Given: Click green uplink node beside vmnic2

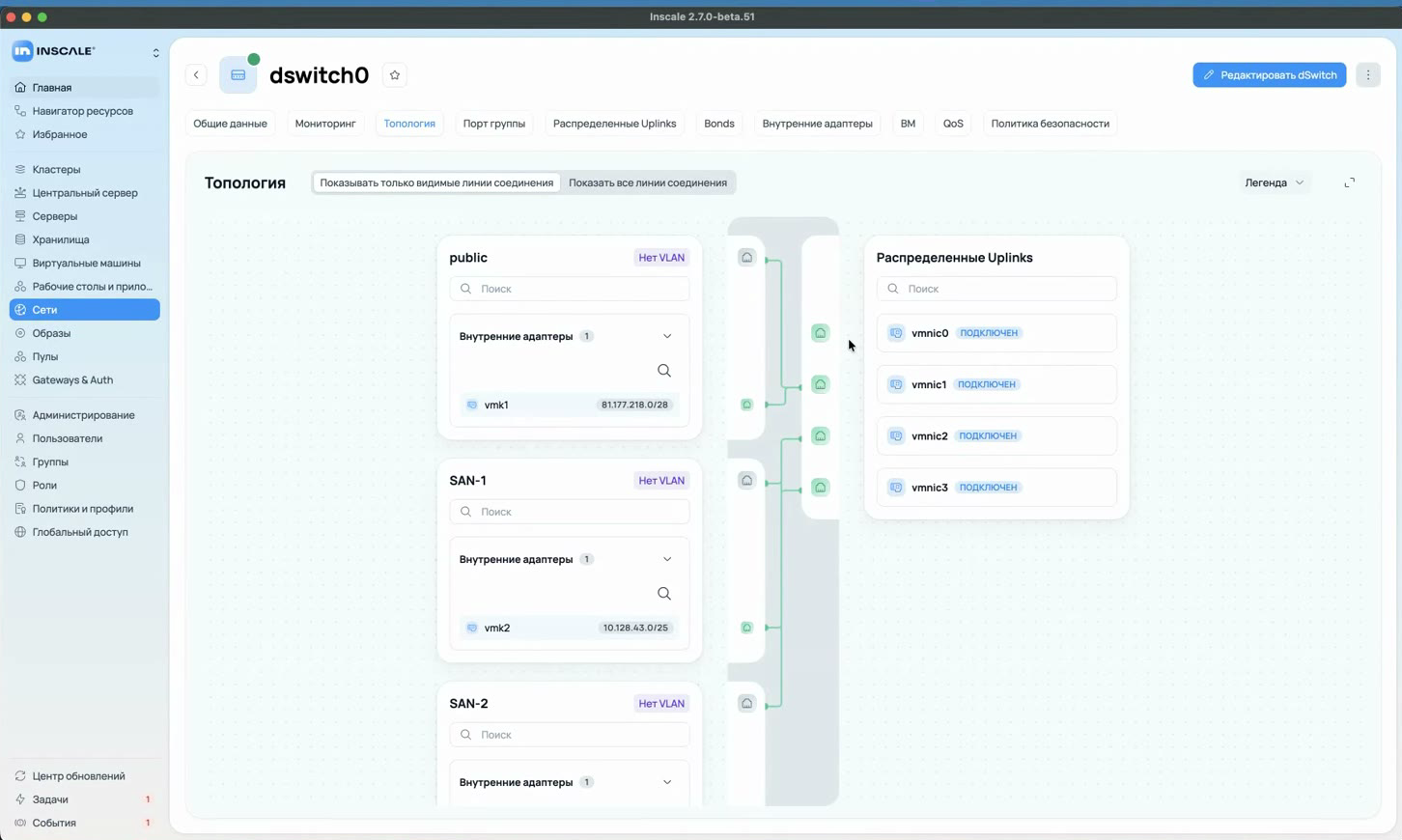Looking at the screenshot, I should (820, 436).
